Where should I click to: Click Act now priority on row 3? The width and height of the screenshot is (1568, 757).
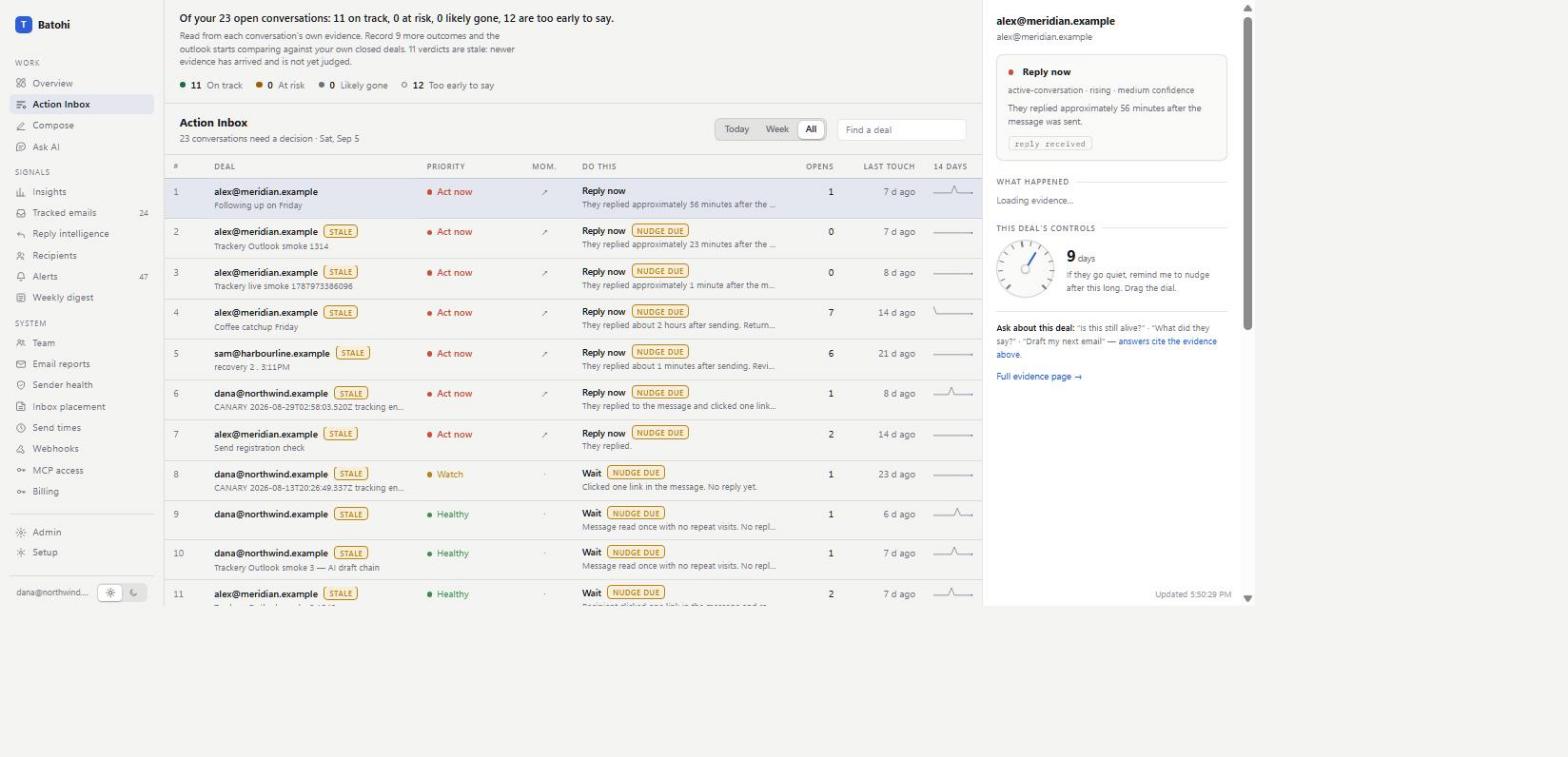click(x=449, y=273)
